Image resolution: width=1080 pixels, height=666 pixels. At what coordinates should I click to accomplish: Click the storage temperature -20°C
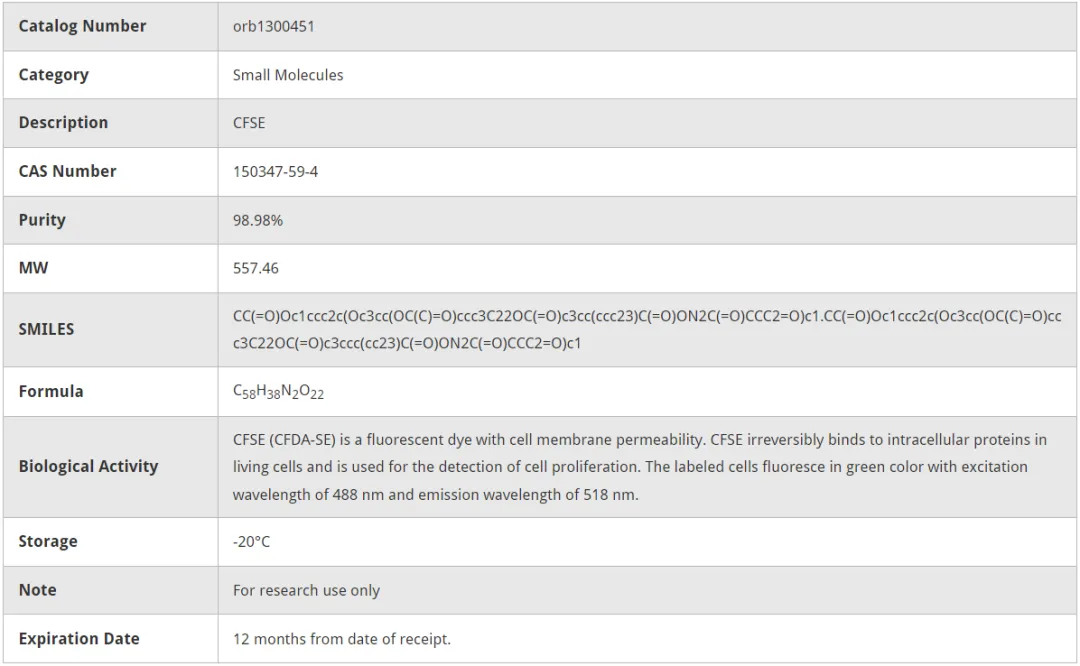(x=251, y=541)
